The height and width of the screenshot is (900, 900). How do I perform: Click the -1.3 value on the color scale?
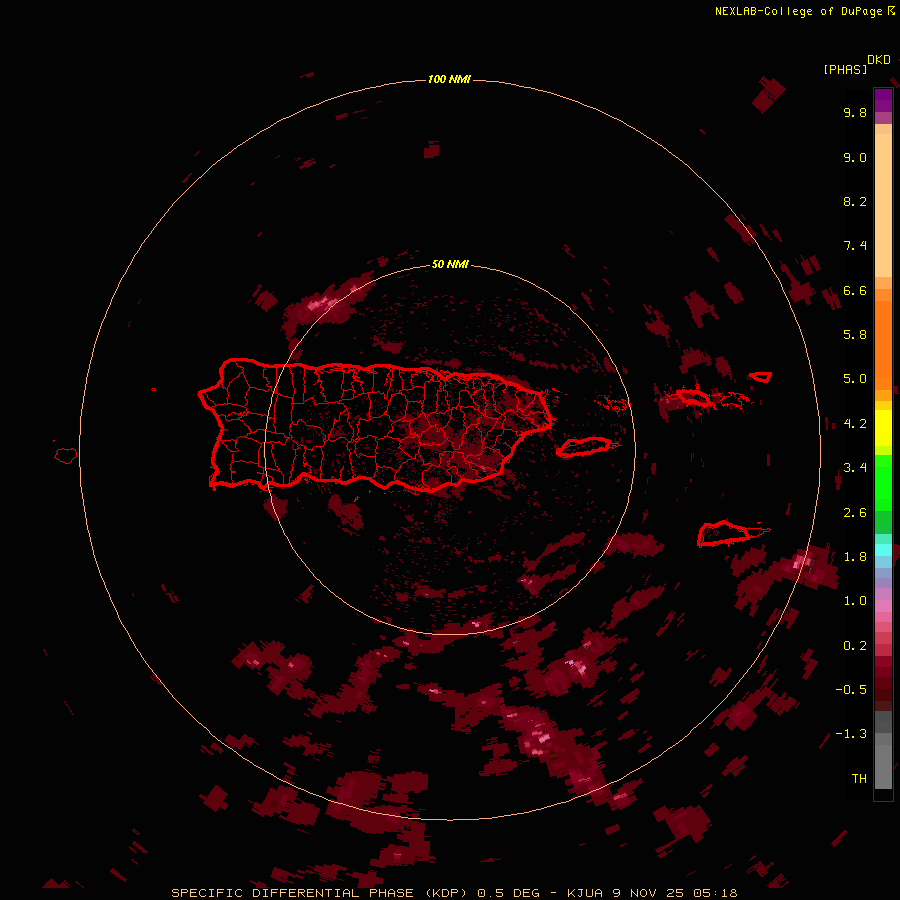click(851, 734)
